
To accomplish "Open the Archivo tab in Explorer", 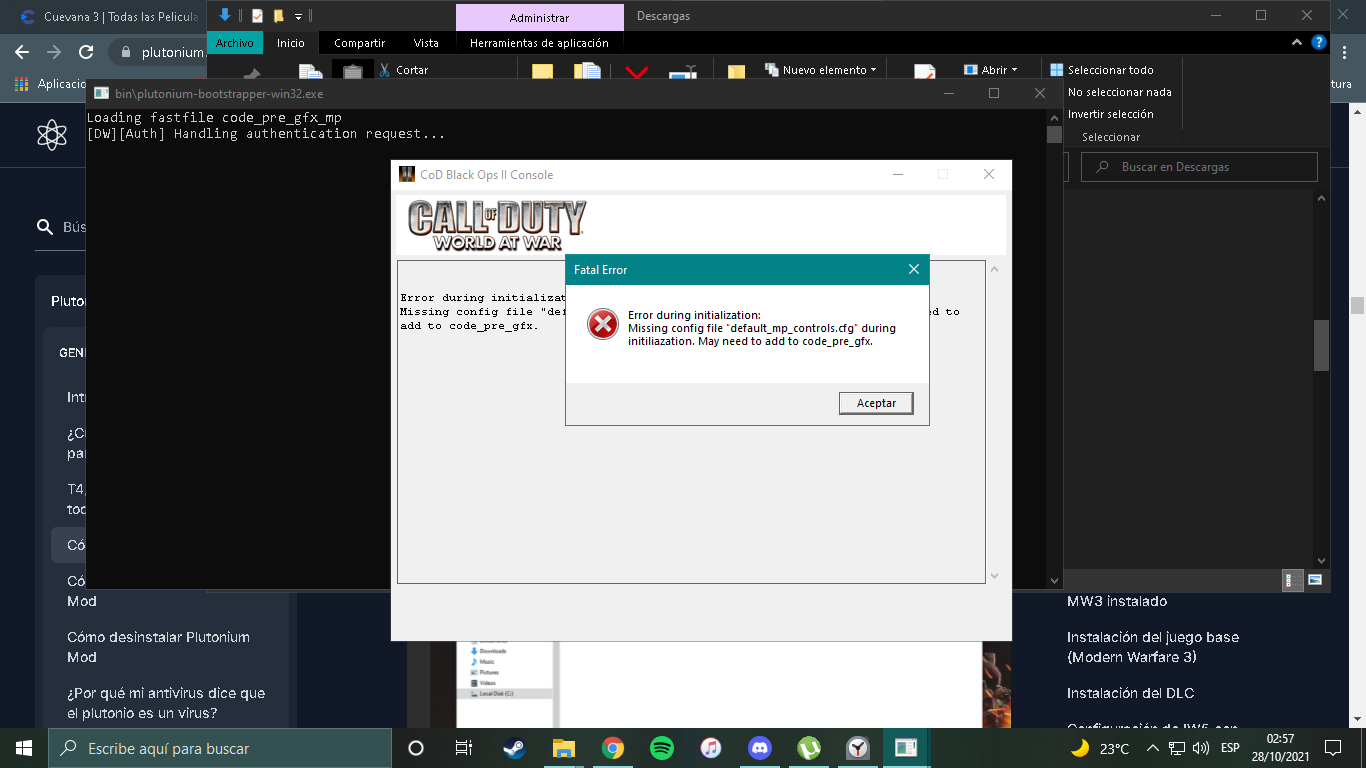I will click(235, 43).
